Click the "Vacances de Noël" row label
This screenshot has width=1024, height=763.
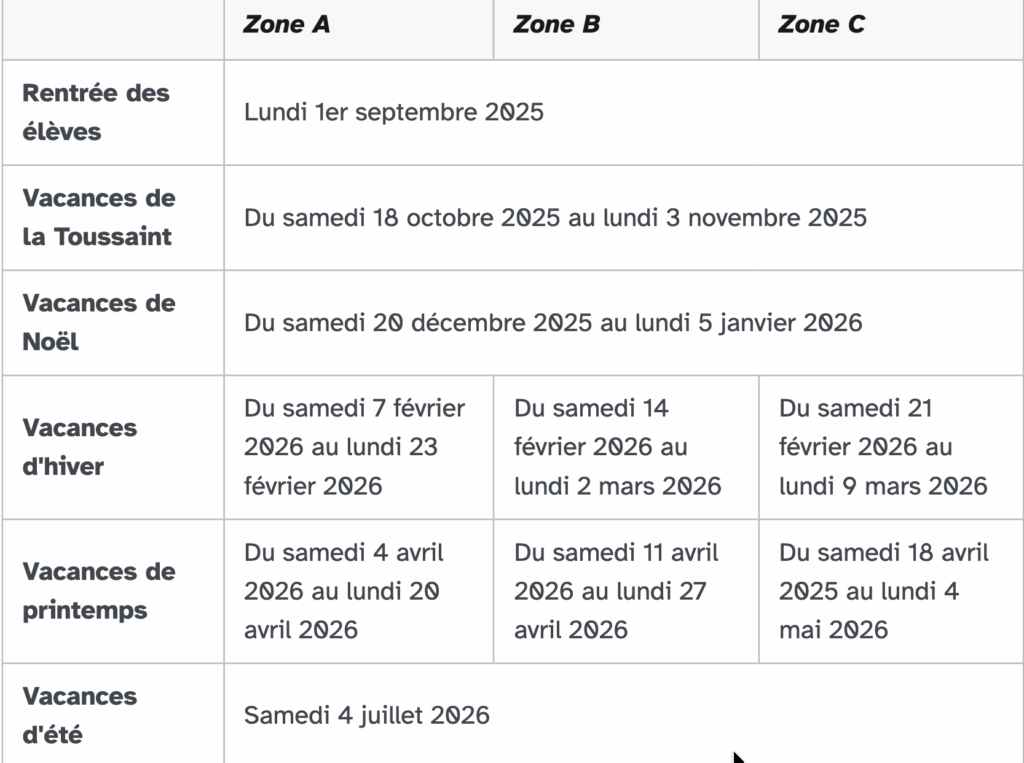98,322
